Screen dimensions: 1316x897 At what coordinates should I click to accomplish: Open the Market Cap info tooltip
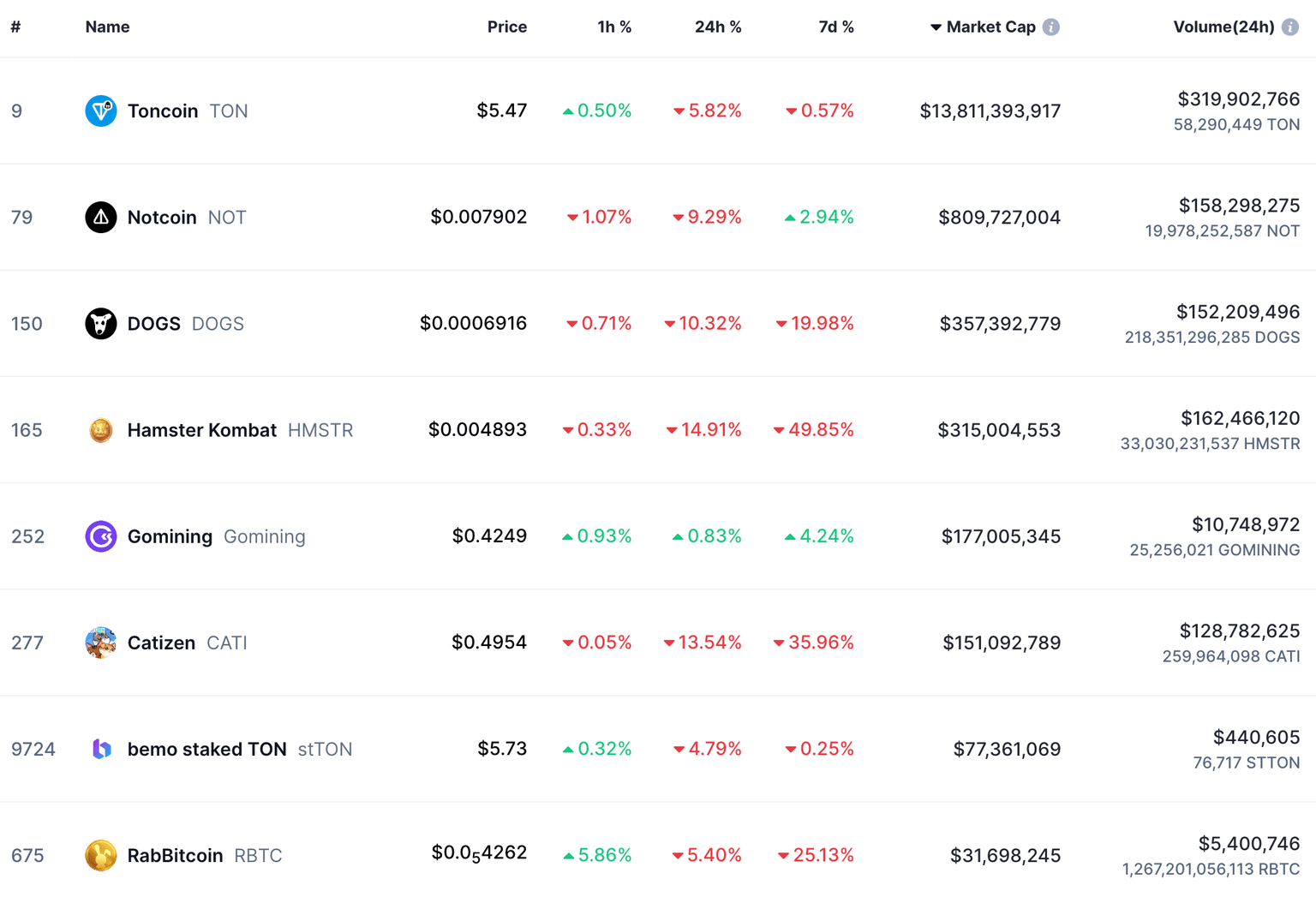click(1051, 27)
